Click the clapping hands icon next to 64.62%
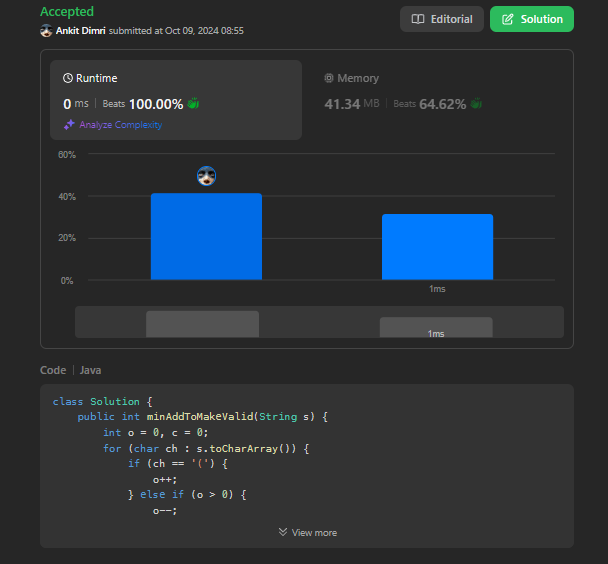Image resolution: width=608 pixels, height=564 pixels. 477,103
